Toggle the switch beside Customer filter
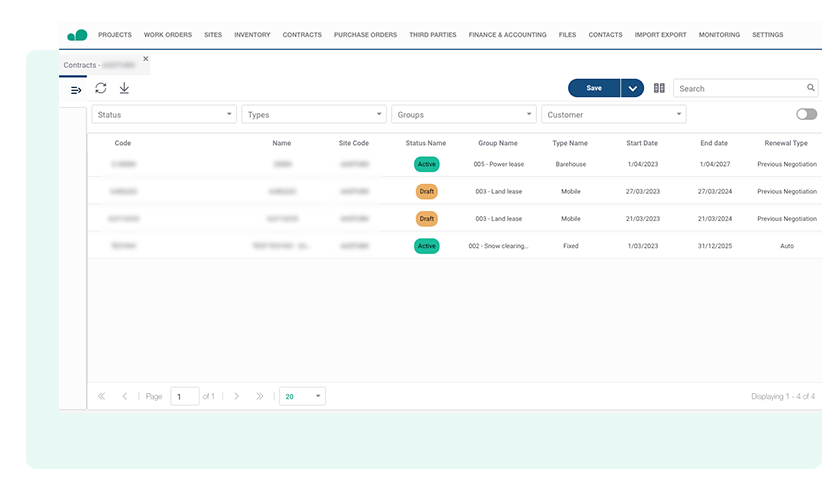The image size is (830, 487). click(806, 115)
